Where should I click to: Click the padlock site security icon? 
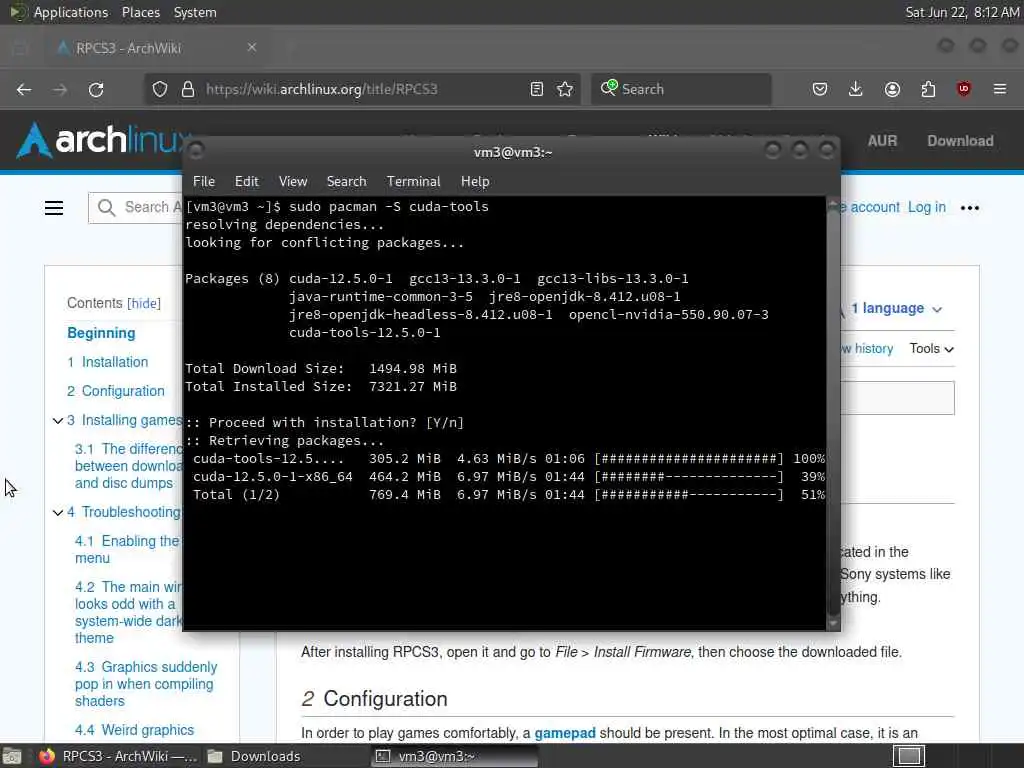coord(188,89)
